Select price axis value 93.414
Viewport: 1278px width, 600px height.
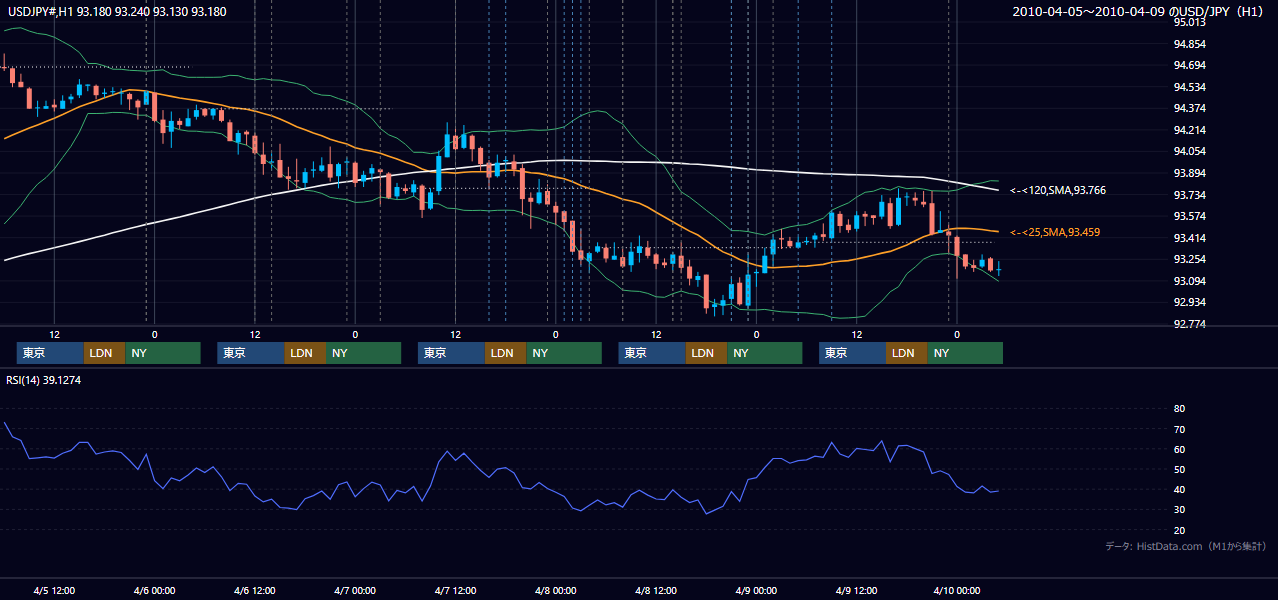click(1188, 238)
